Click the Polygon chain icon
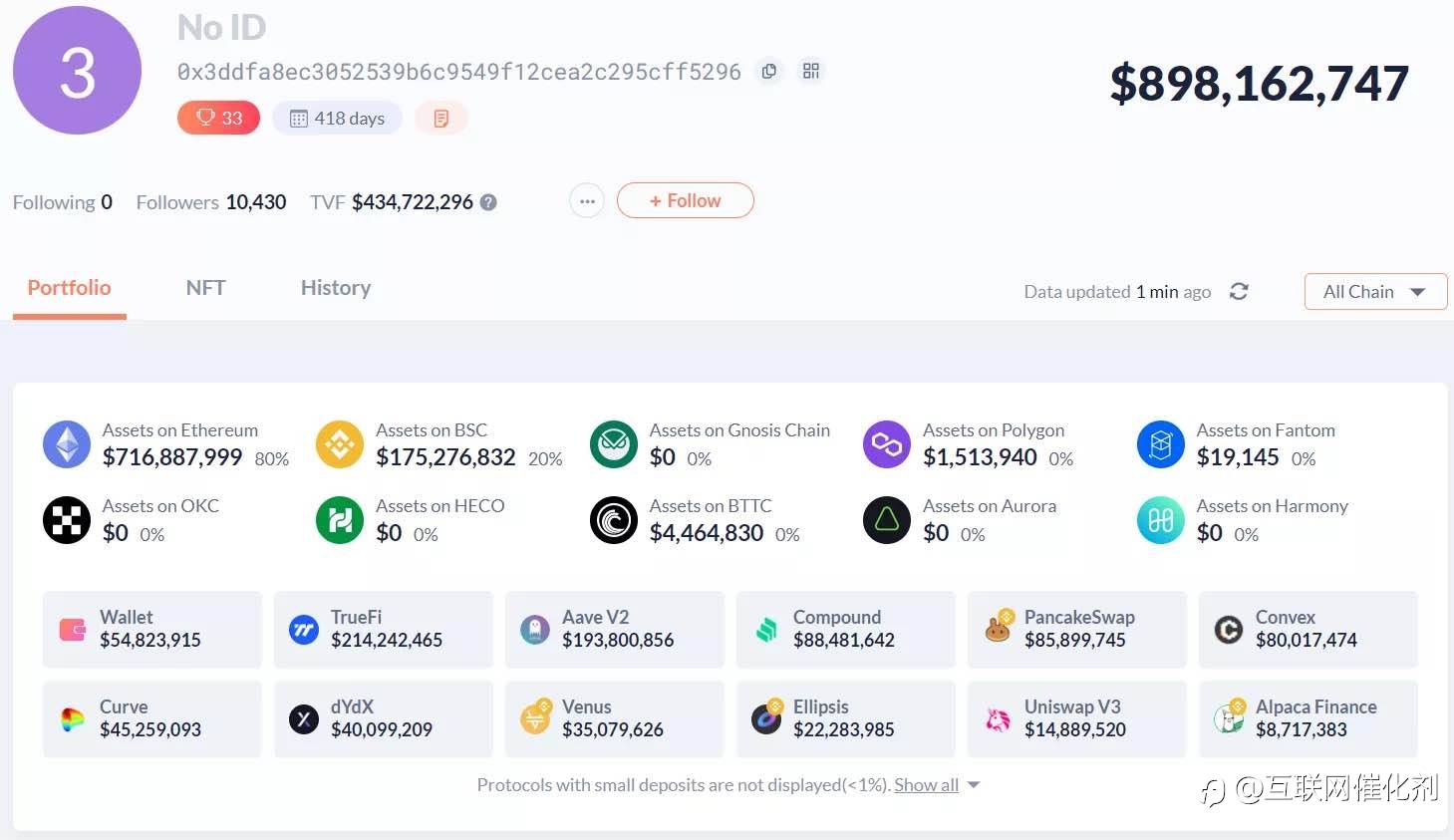Screen dimensions: 1454x840 [887, 444]
